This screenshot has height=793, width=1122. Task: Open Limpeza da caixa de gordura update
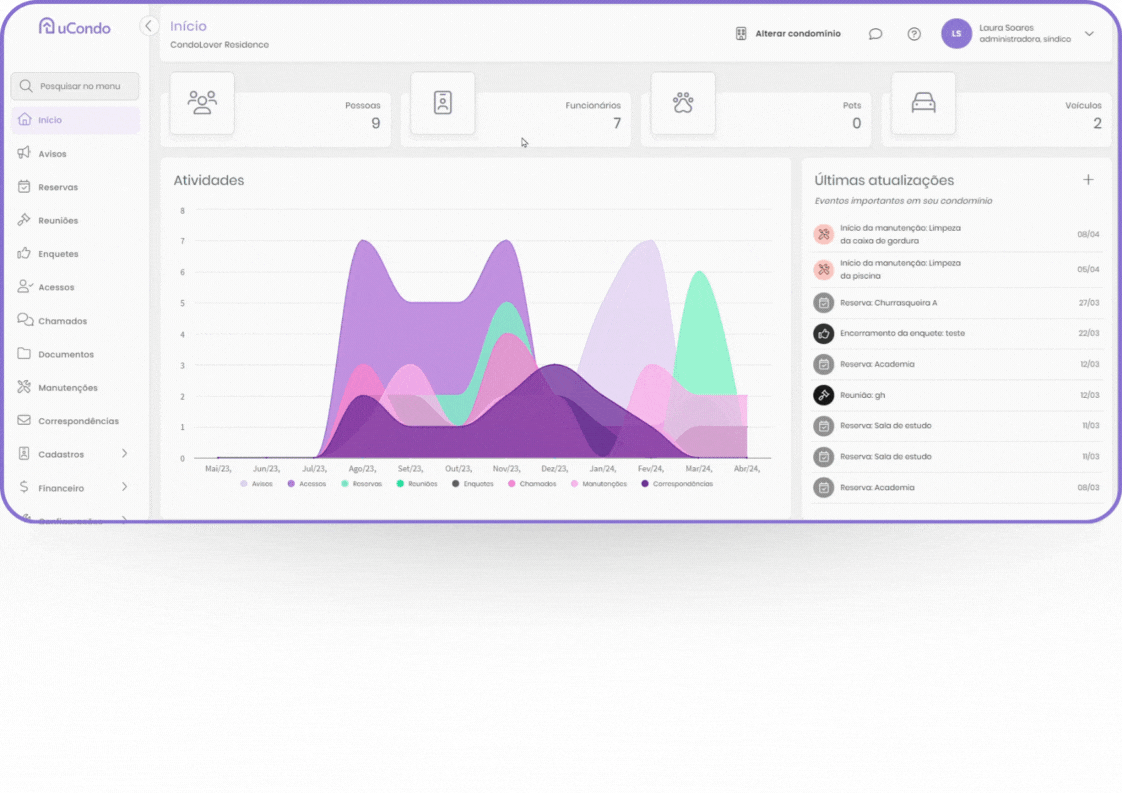pyautogui.click(x=956, y=234)
